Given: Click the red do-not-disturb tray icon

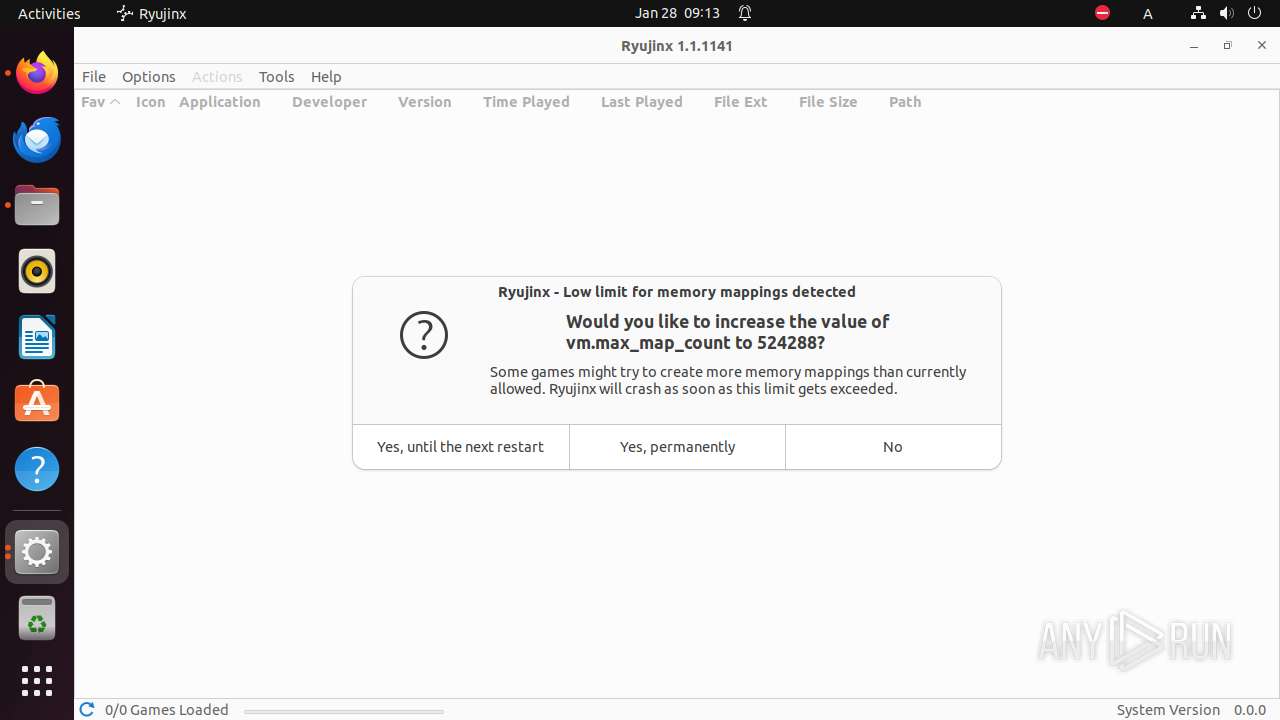Looking at the screenshot, I should click(x=1102, y=13).
